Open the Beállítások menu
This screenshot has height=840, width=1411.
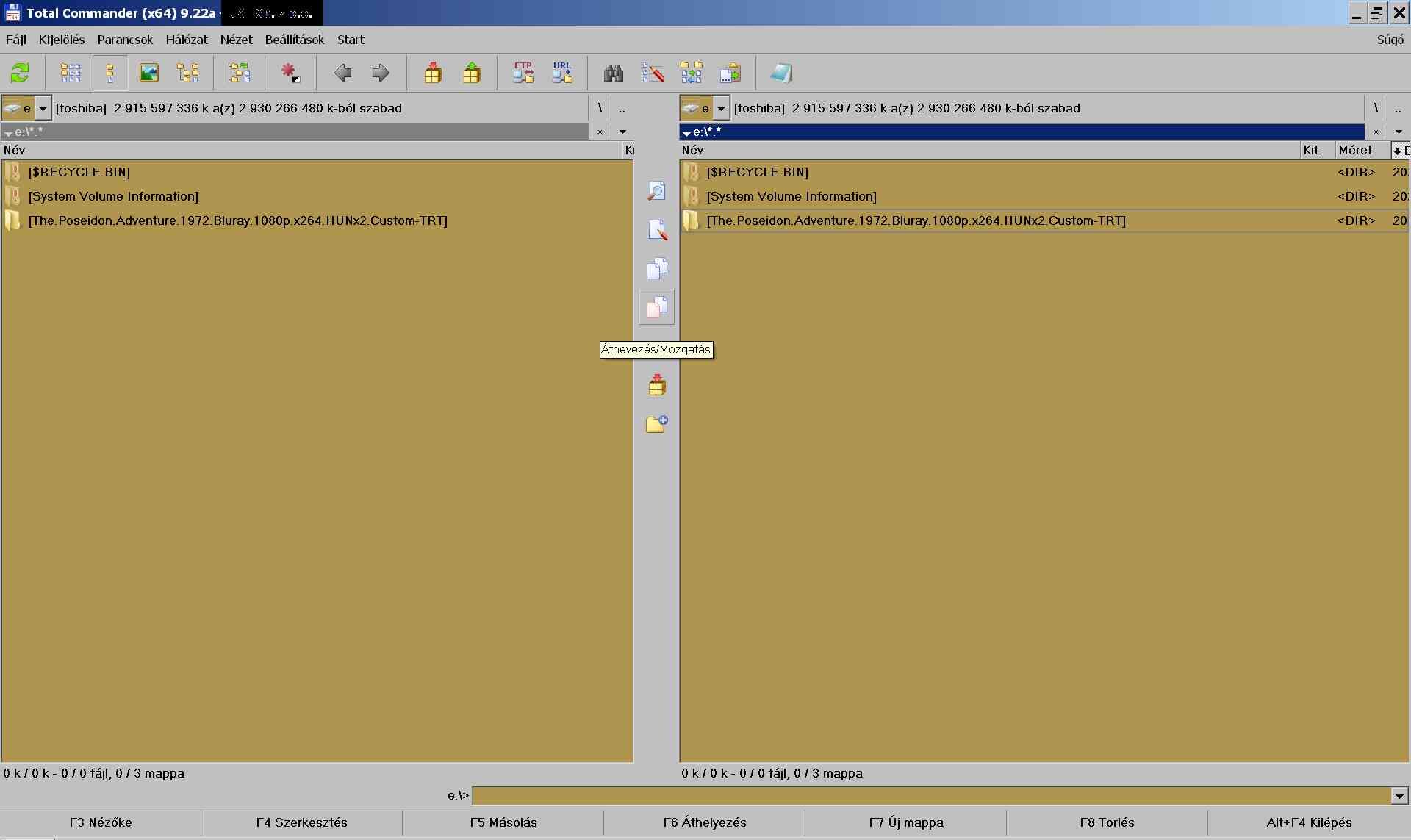(x=295, y=40)
